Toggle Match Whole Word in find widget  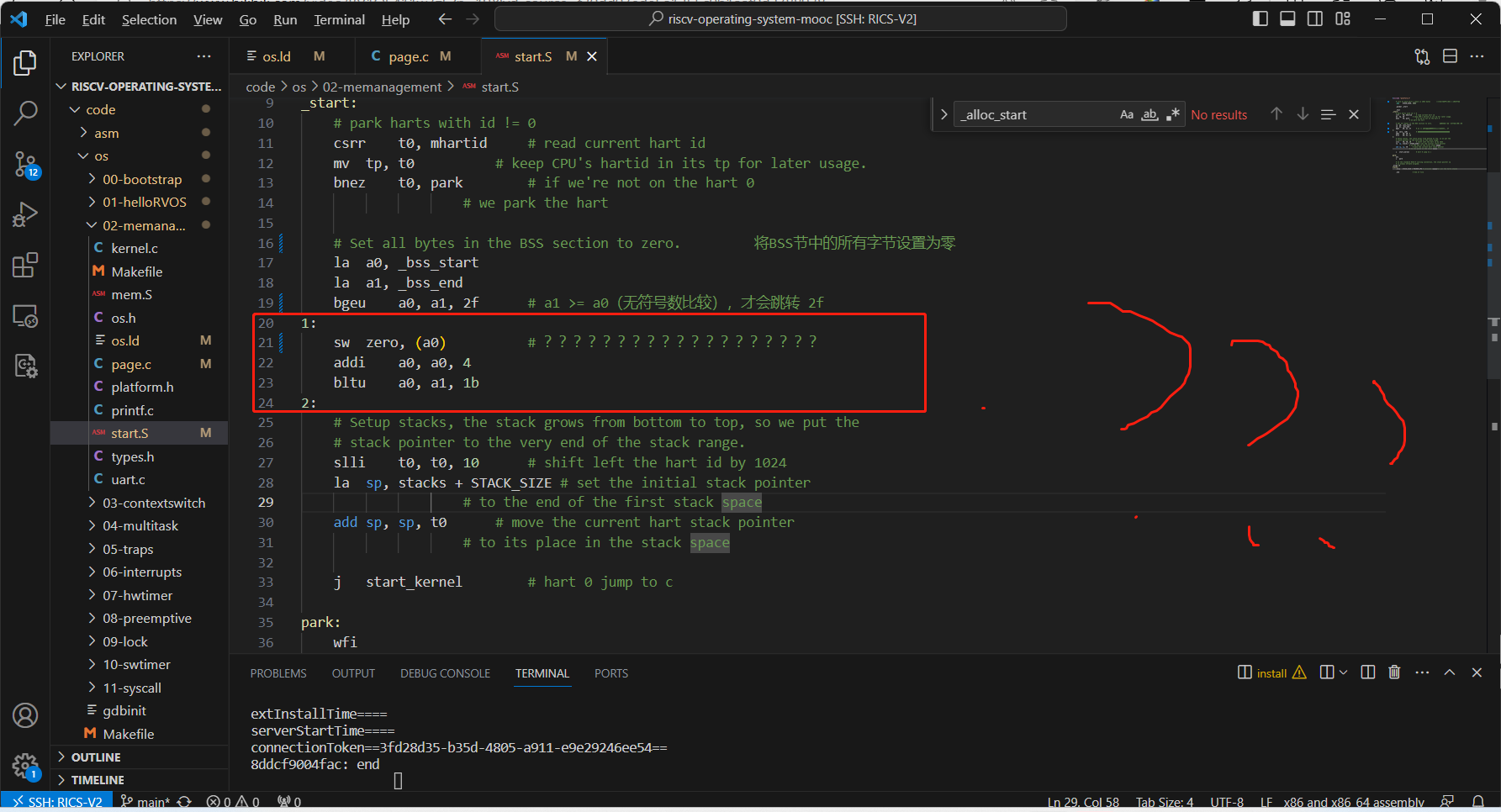(x=1150, y=114)
